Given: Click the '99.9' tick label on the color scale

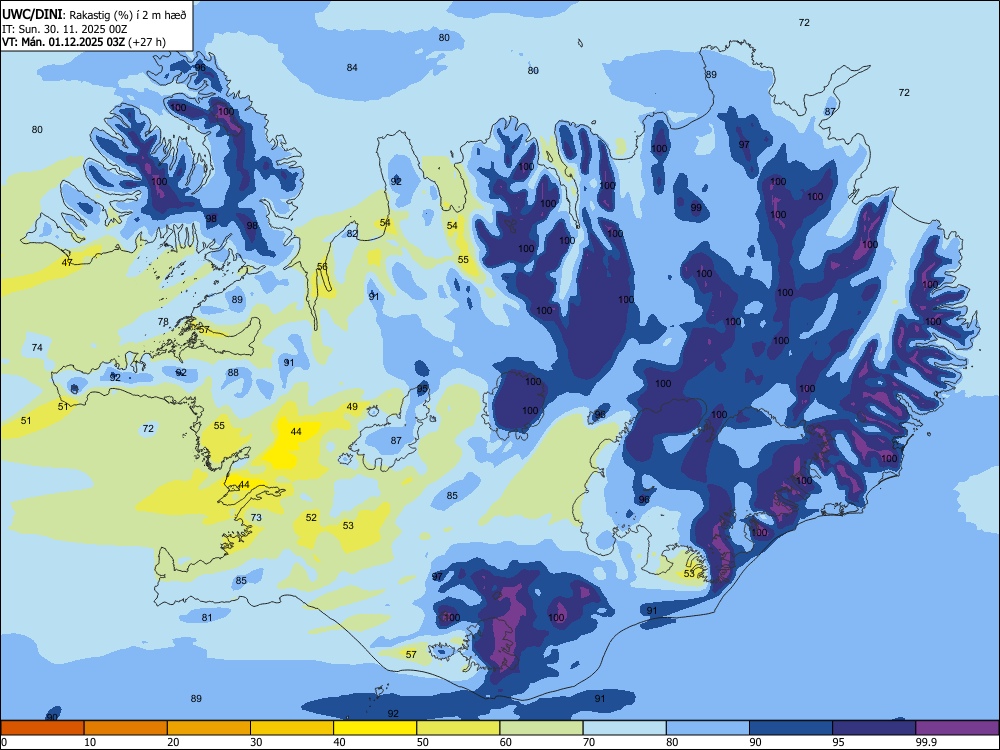Looking at the screenshot, I should 926,742.
